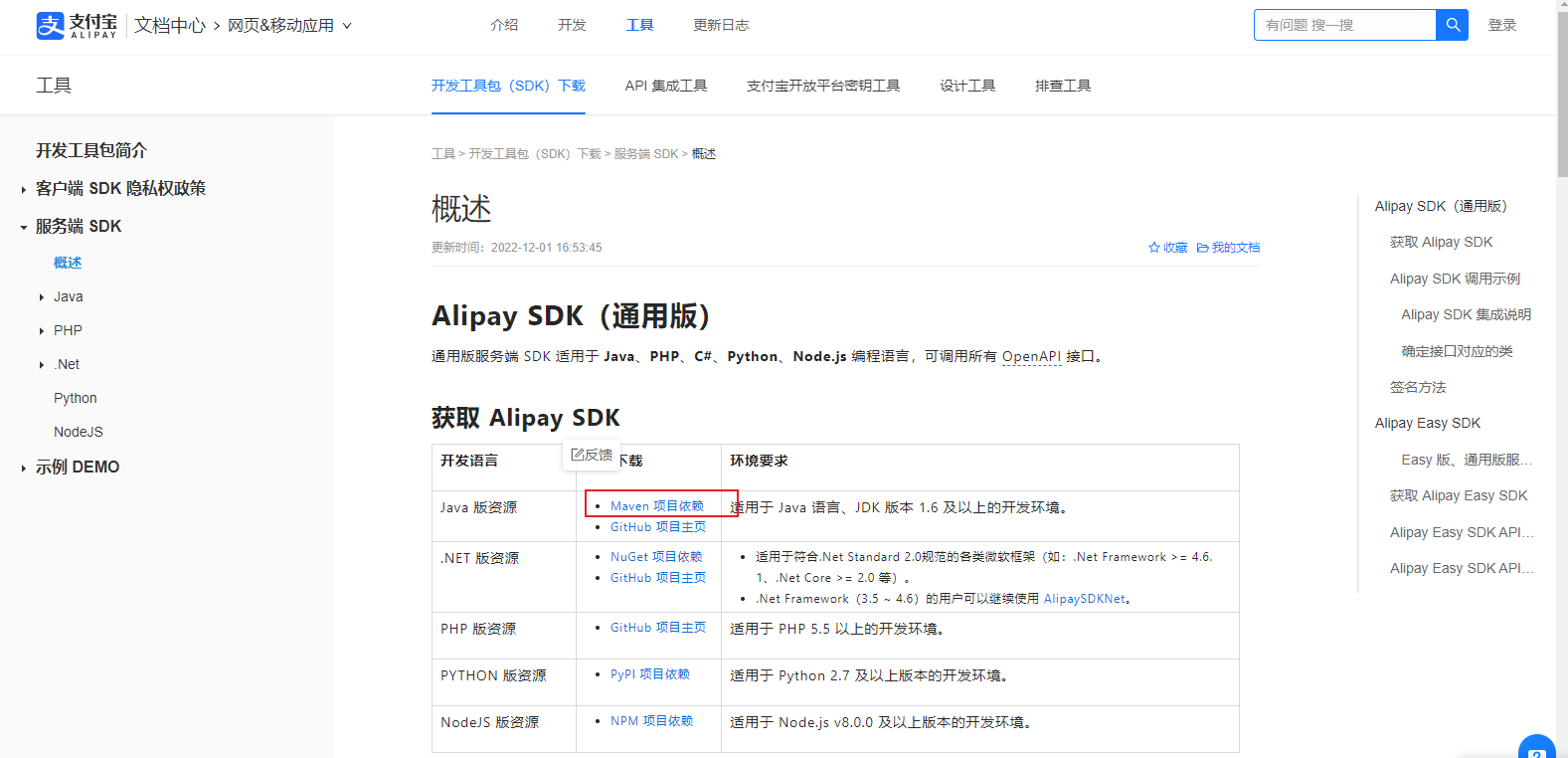Open GitHub 项目主页 link in .NET row

point(658,578)
